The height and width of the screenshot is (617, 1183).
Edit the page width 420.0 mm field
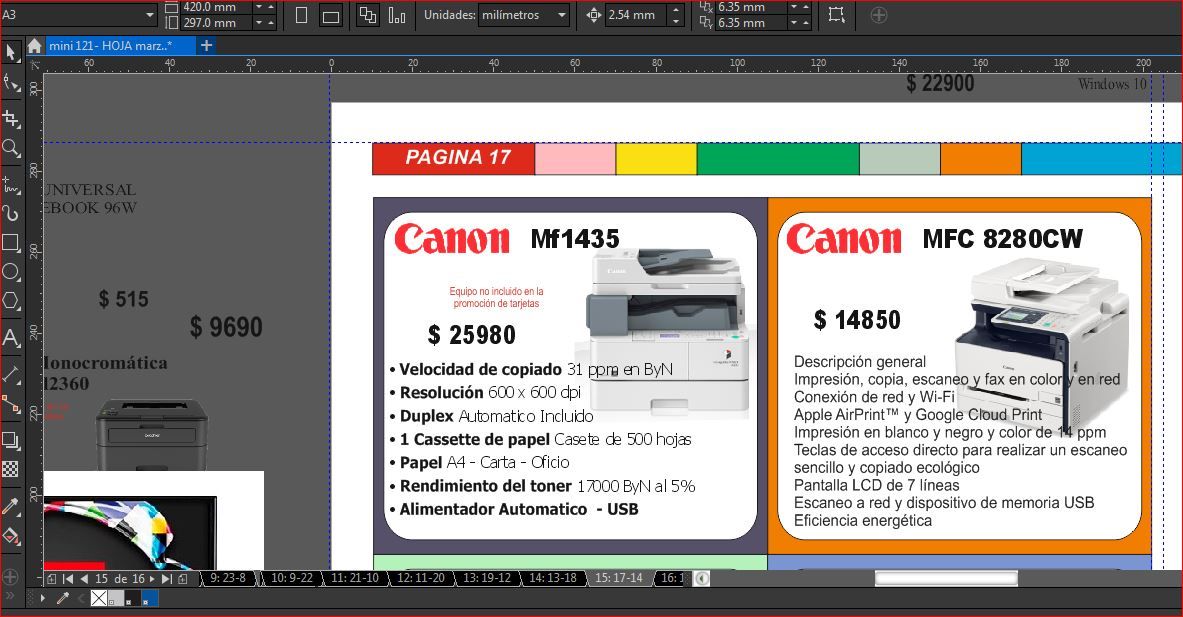point(215,7)
